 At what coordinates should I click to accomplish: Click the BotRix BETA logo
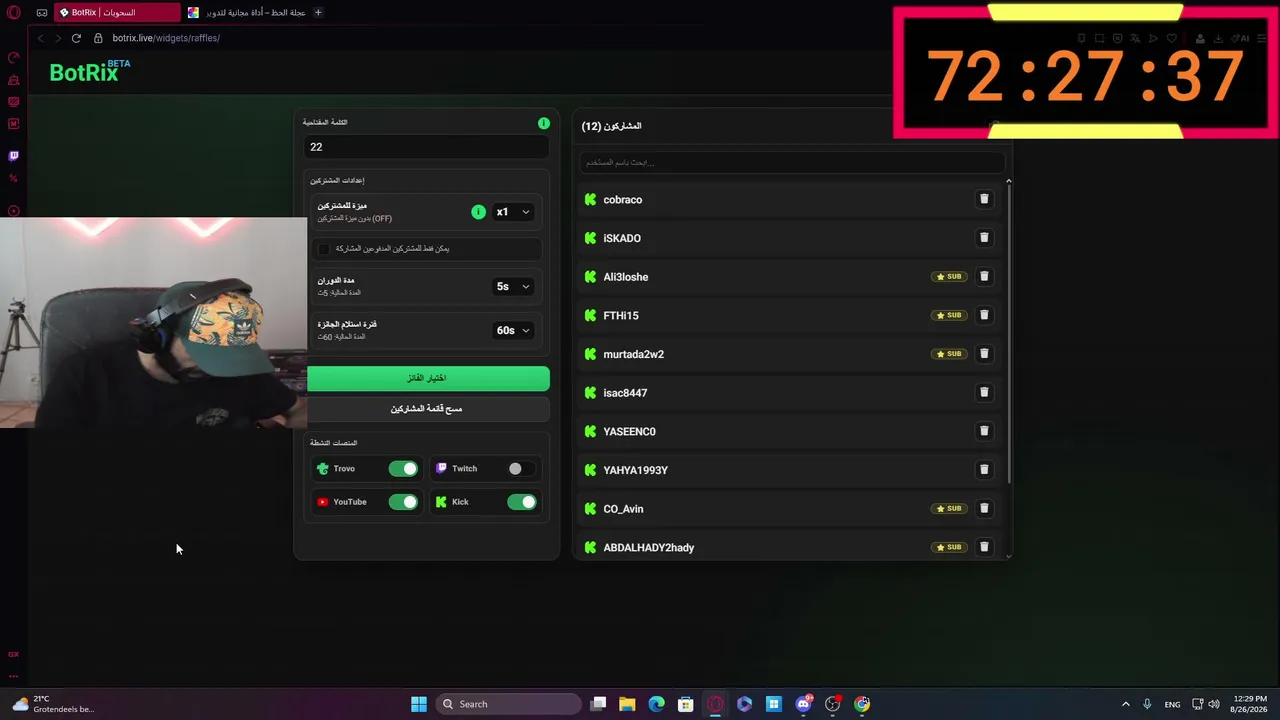click(90, 71)
